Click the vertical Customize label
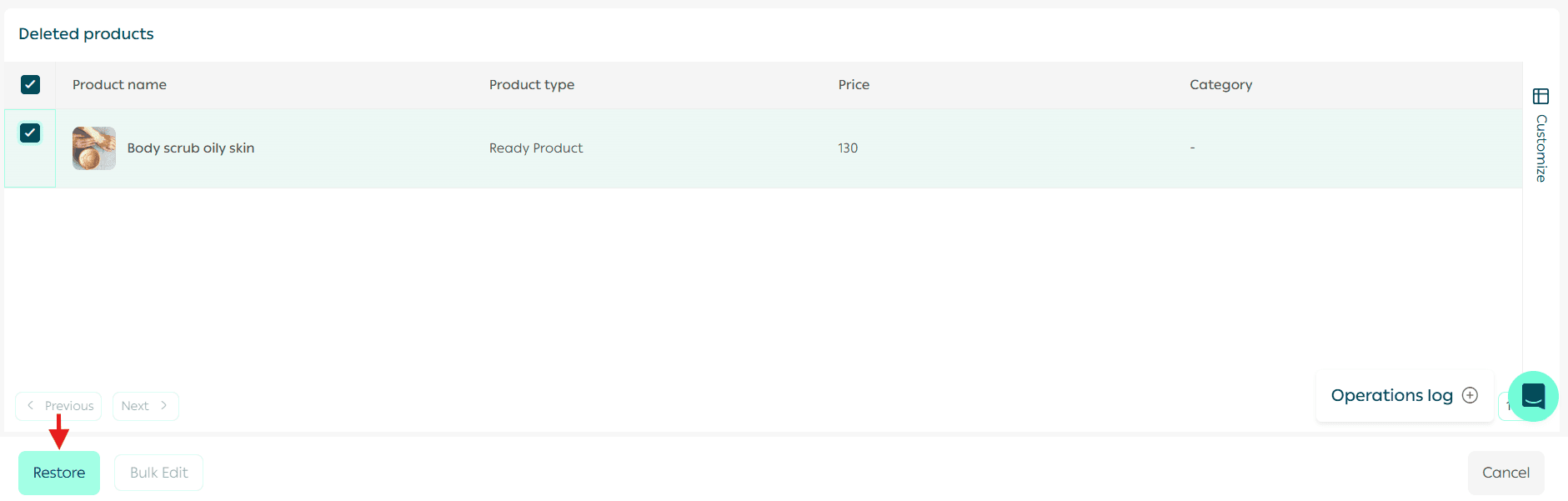The width and height of the screenshot is (1568, 501). tap(1541, 148)
